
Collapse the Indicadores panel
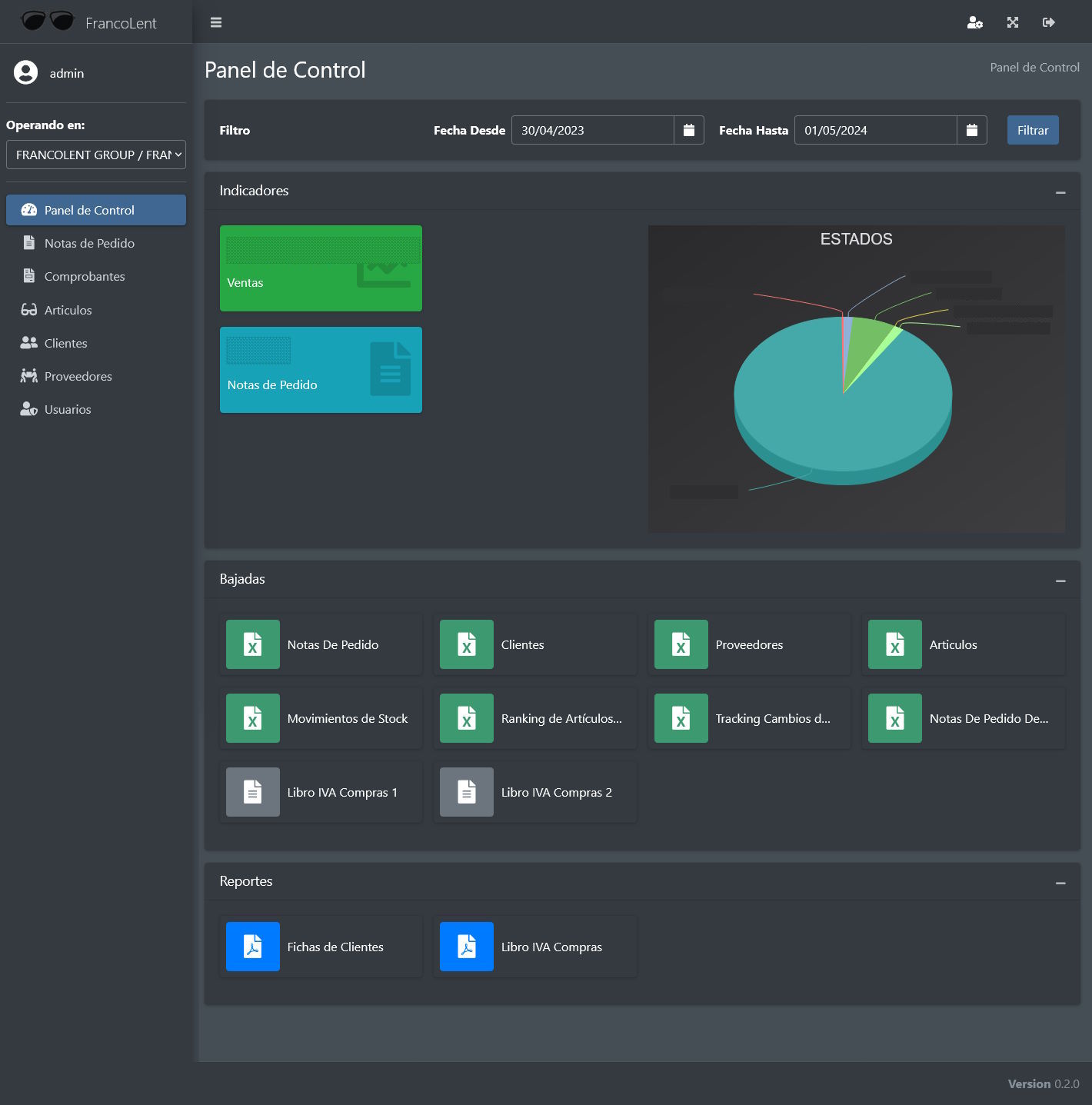(x=1060, y=191)
